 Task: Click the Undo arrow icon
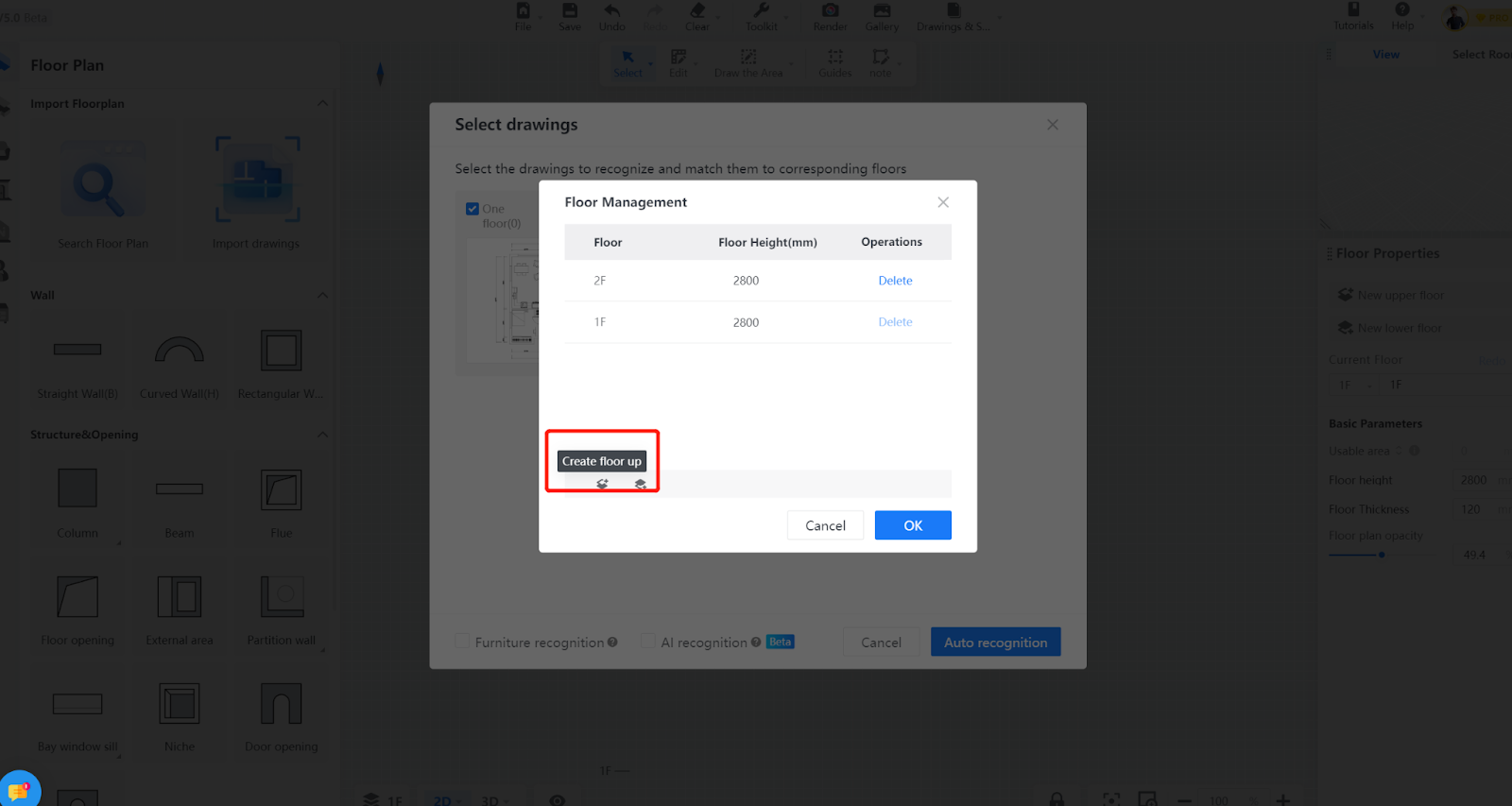612,10
